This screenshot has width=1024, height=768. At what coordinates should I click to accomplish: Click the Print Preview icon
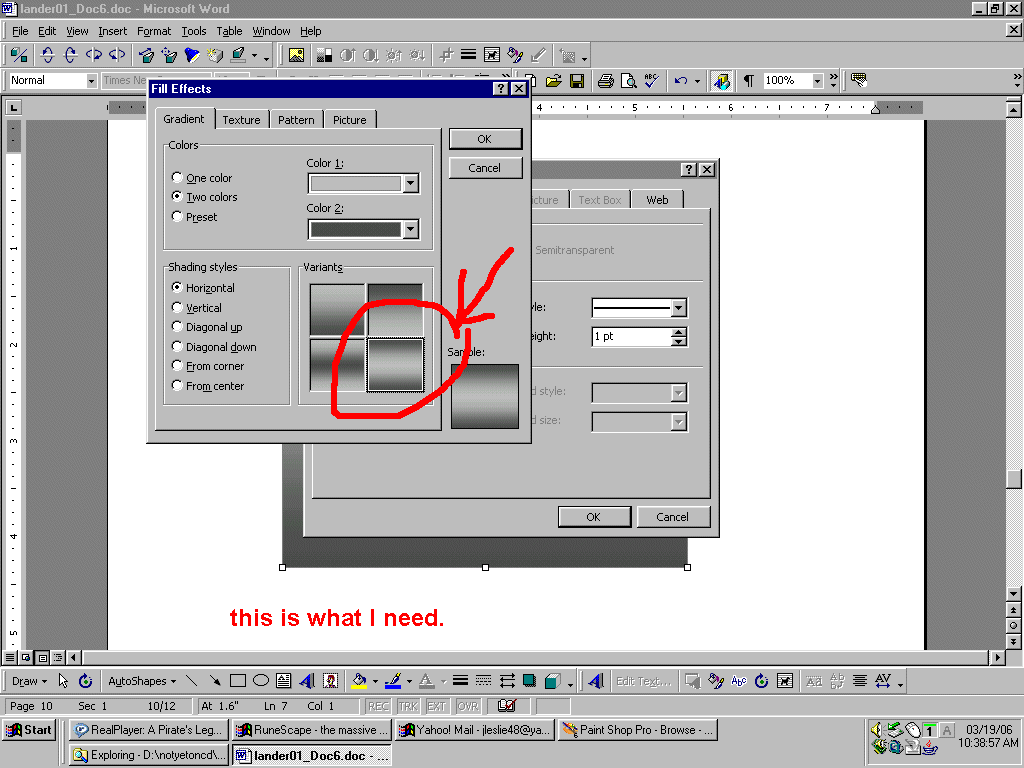pos(628,81)
